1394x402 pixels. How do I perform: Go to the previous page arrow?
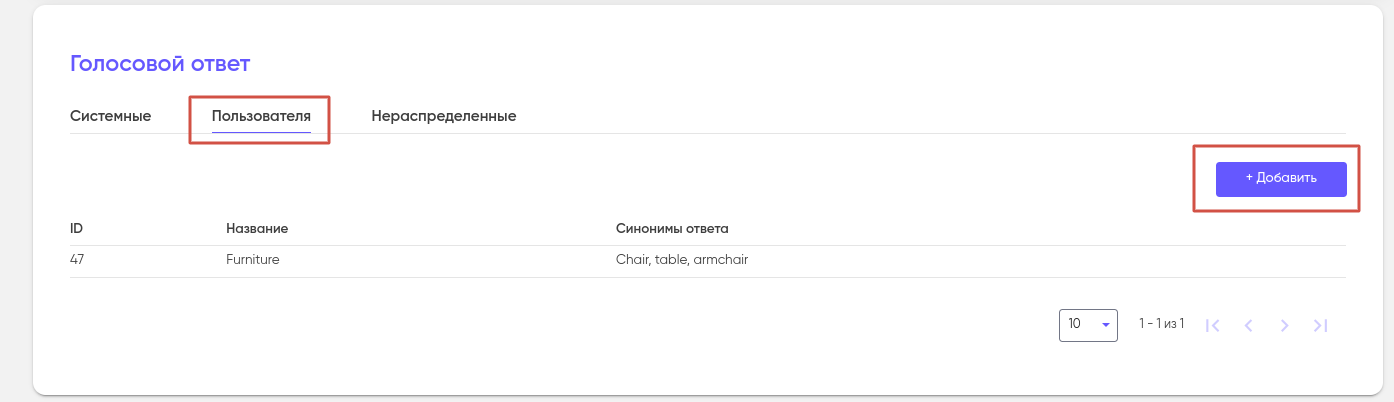1248,325
